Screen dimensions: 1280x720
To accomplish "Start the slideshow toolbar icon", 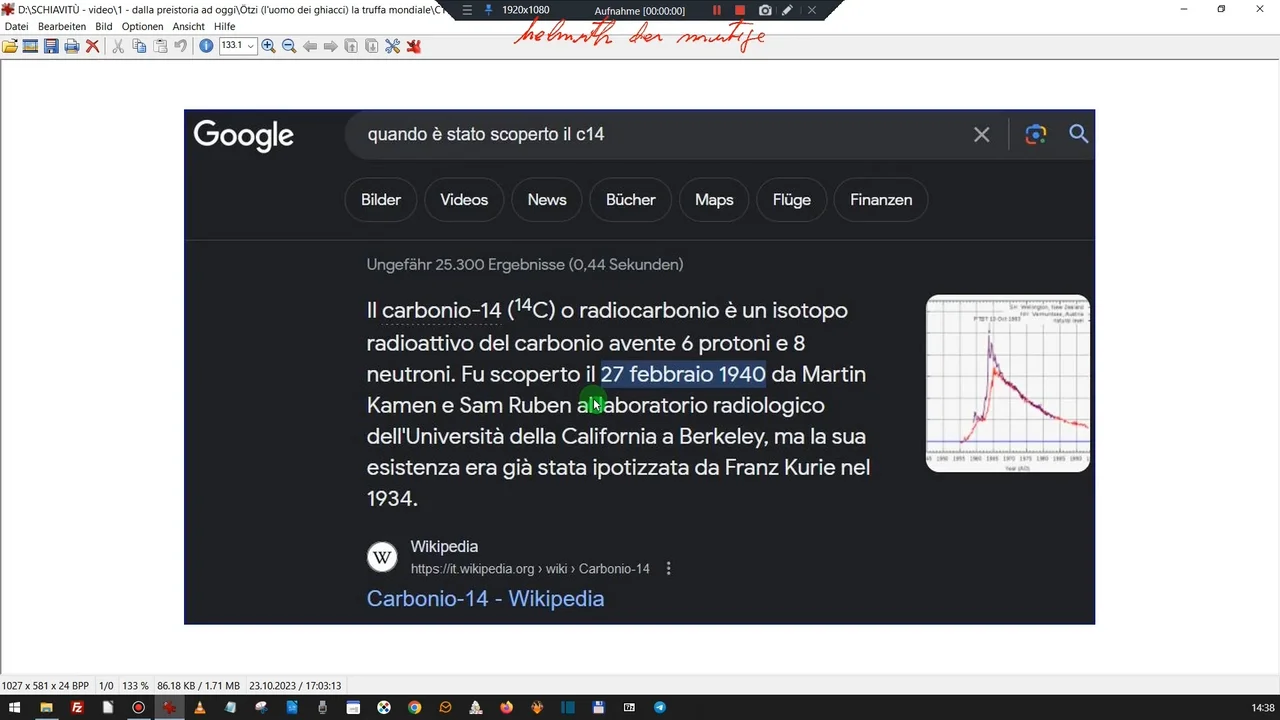I will click(x=30, y=46).
